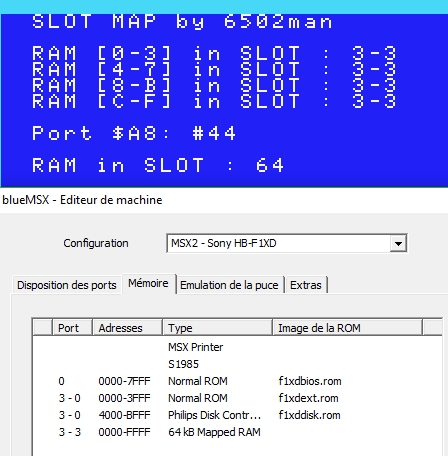The width and height of the screenshot is (448, 456).
Task: Click the RAM in SLOT : 64 line
Action: click(x=158, y=165)
